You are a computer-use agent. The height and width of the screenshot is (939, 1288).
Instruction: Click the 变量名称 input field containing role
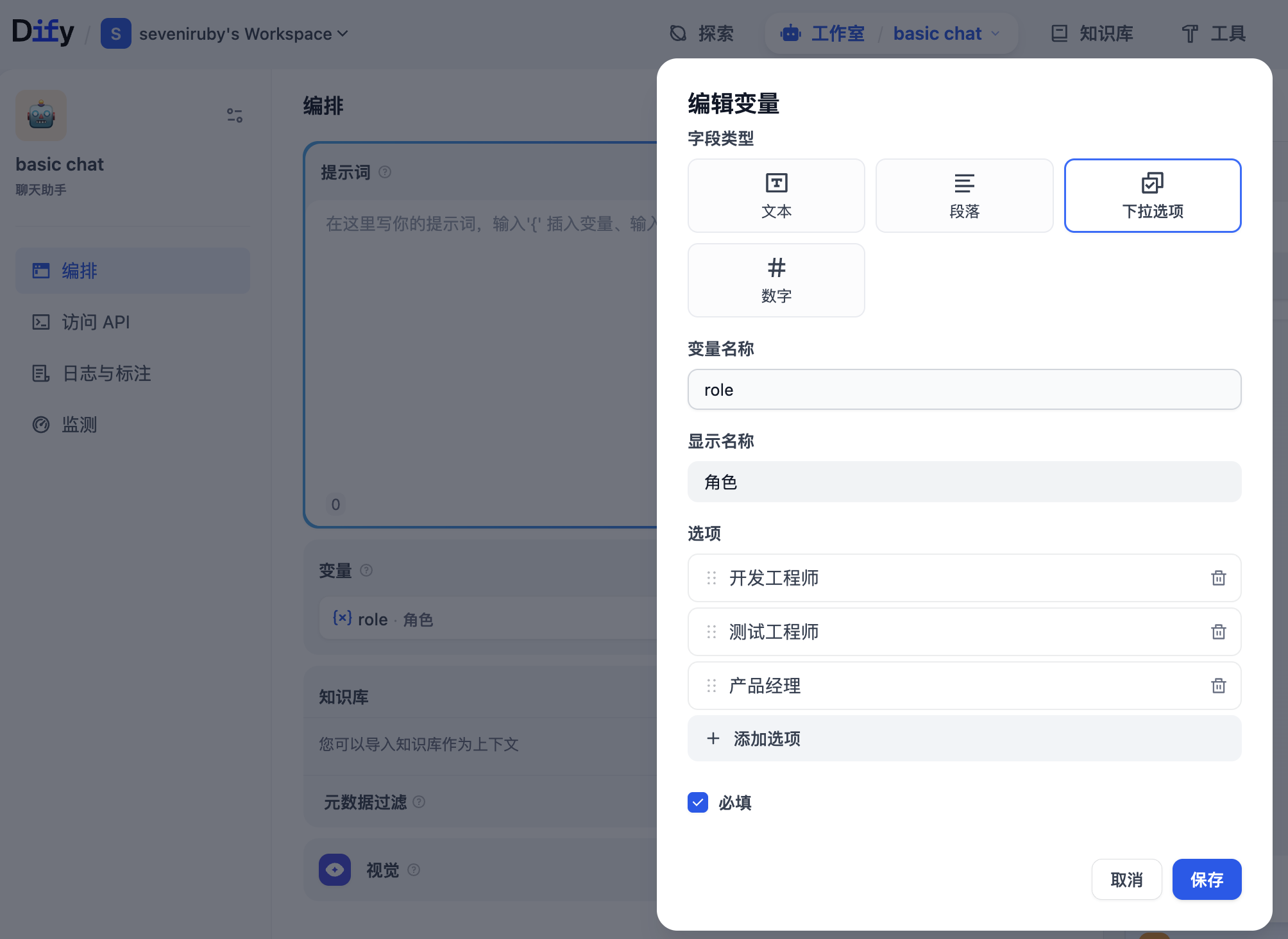[x=964, y=390]
